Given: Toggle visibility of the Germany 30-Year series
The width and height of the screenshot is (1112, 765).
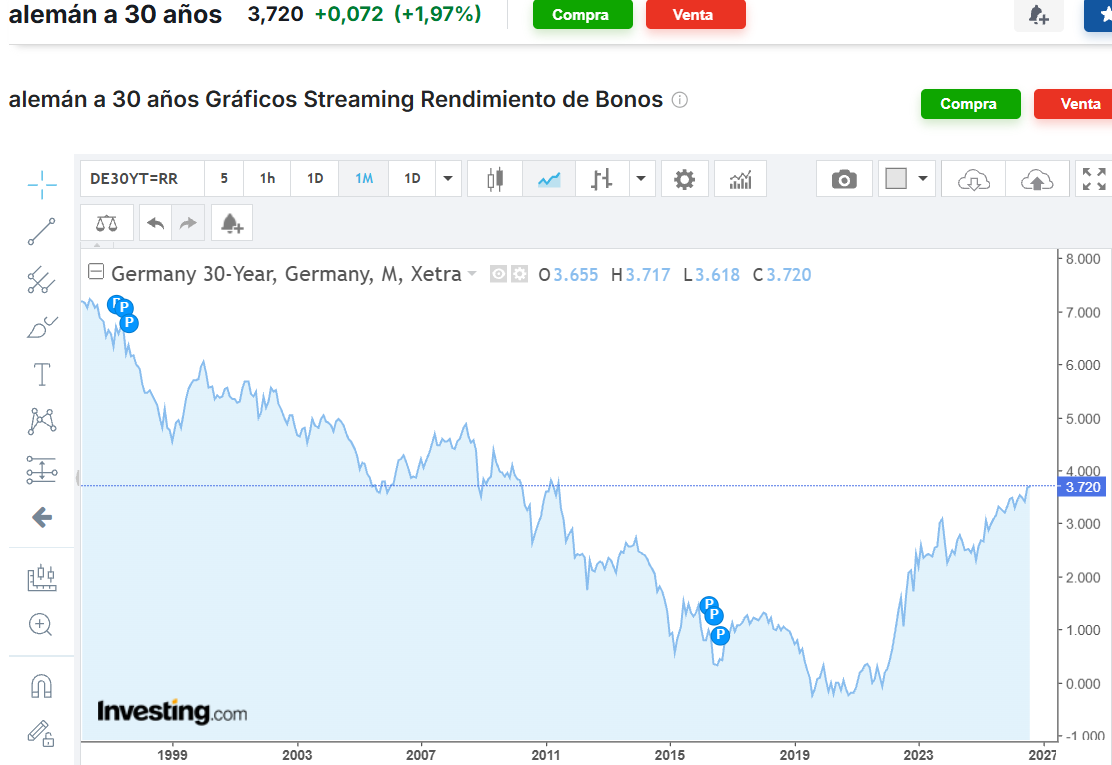Looking at the screenshot, I should pyautogui.click(x=499, y=274).
